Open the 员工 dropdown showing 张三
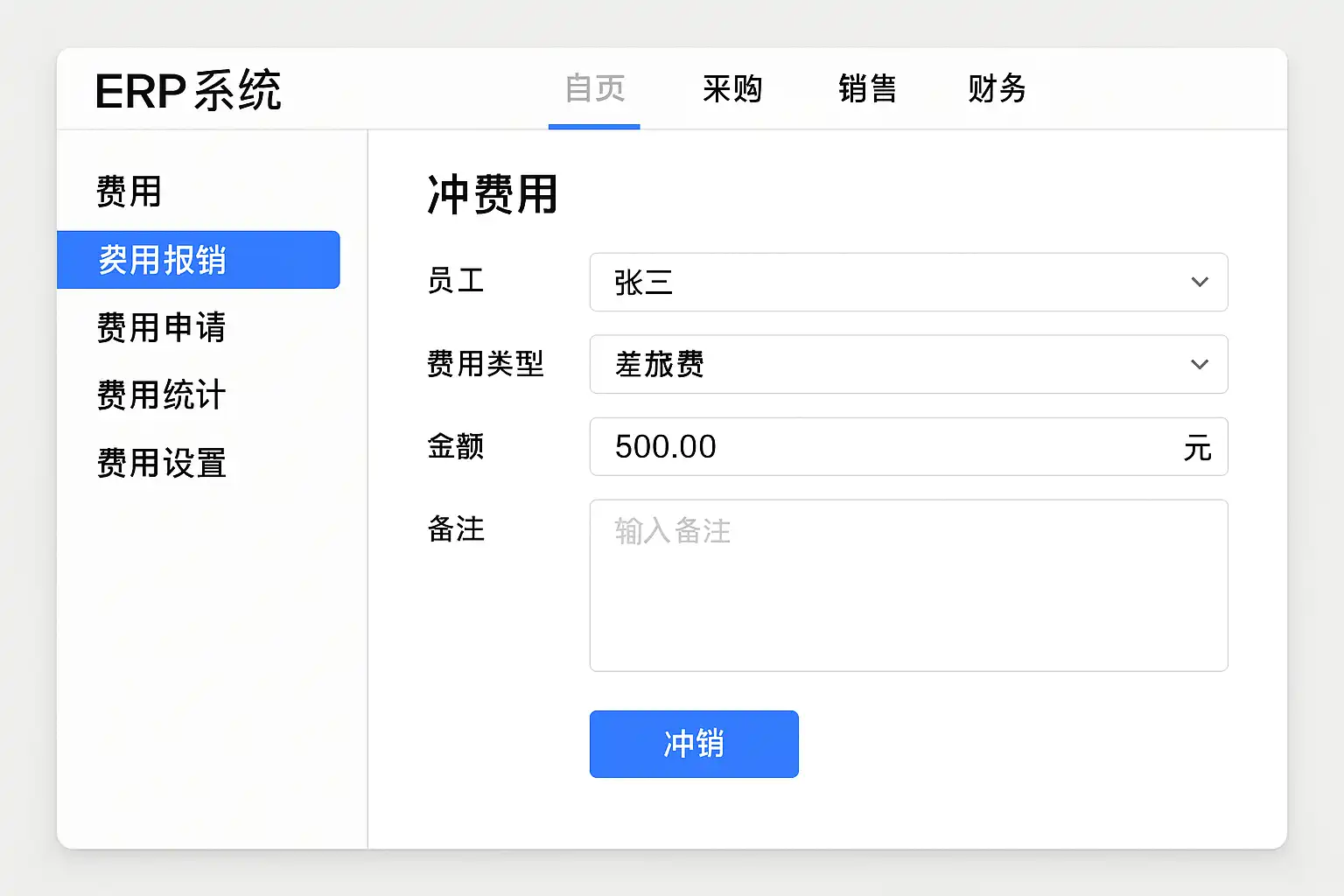1344x896 pixels. pyautogui.click(x=907, y=283)
